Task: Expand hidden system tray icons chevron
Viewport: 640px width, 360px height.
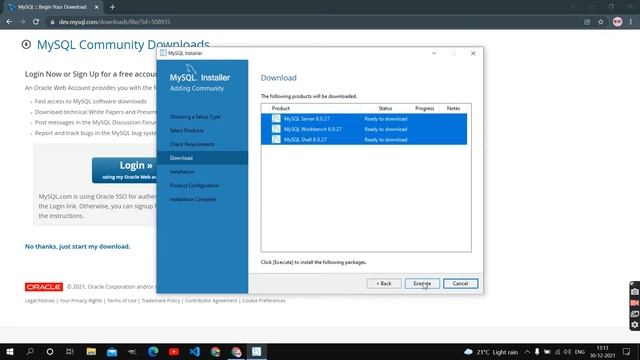Action: 527,351
